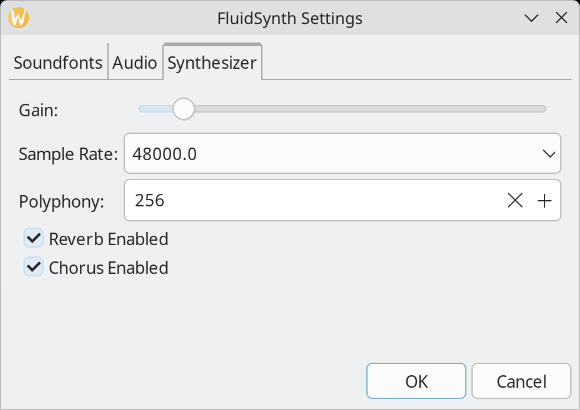Confirm settings with the OK button
580x410 pixels.
click(416, 381)
